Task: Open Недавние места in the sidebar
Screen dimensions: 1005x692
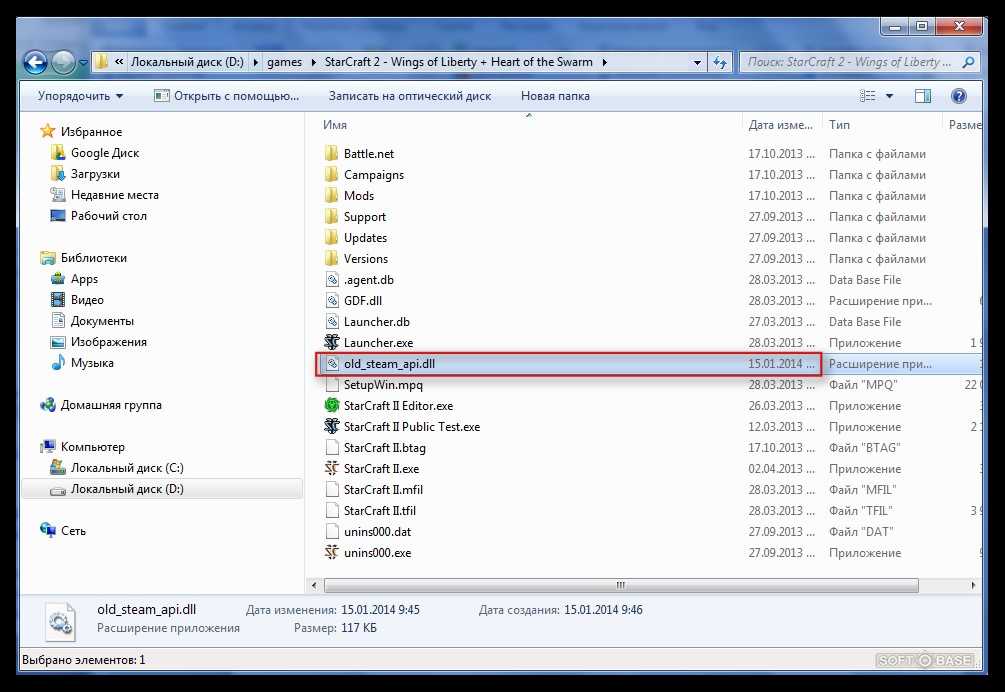Action: pyautogui.click(x=115, y=195)
